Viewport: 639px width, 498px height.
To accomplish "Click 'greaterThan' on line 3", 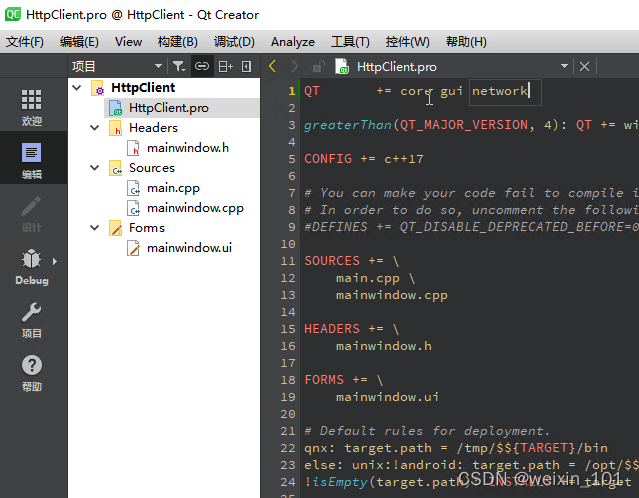I will (x=348, y=125).
